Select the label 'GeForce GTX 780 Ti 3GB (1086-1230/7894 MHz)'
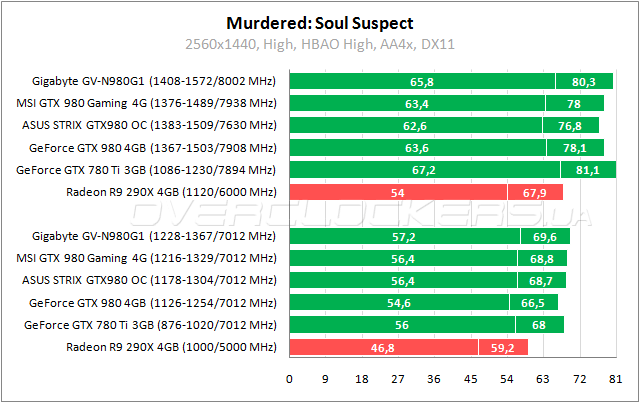The width and height of the screenshot is (640, 403). 146,170
